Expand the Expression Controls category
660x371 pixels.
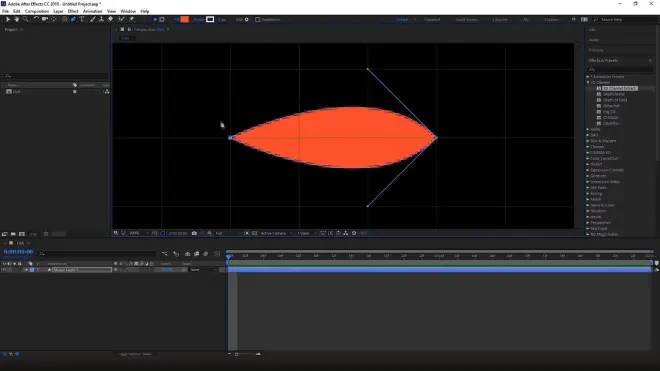588,170
